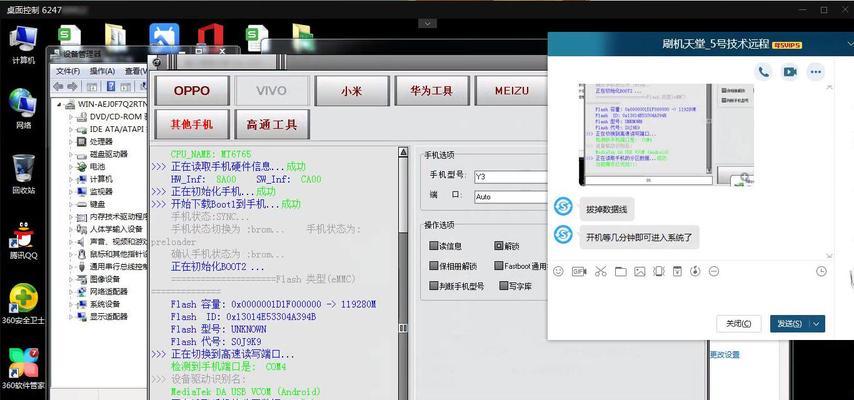Collapse the WIN-AEJ0F7Q2RTN root node

coord(58,104)
